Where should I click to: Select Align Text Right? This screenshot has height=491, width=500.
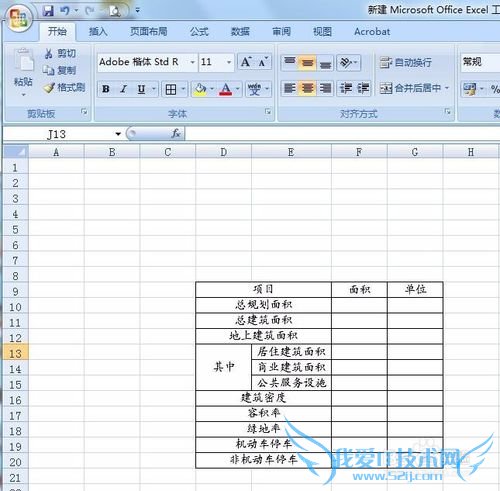point(325,88)
